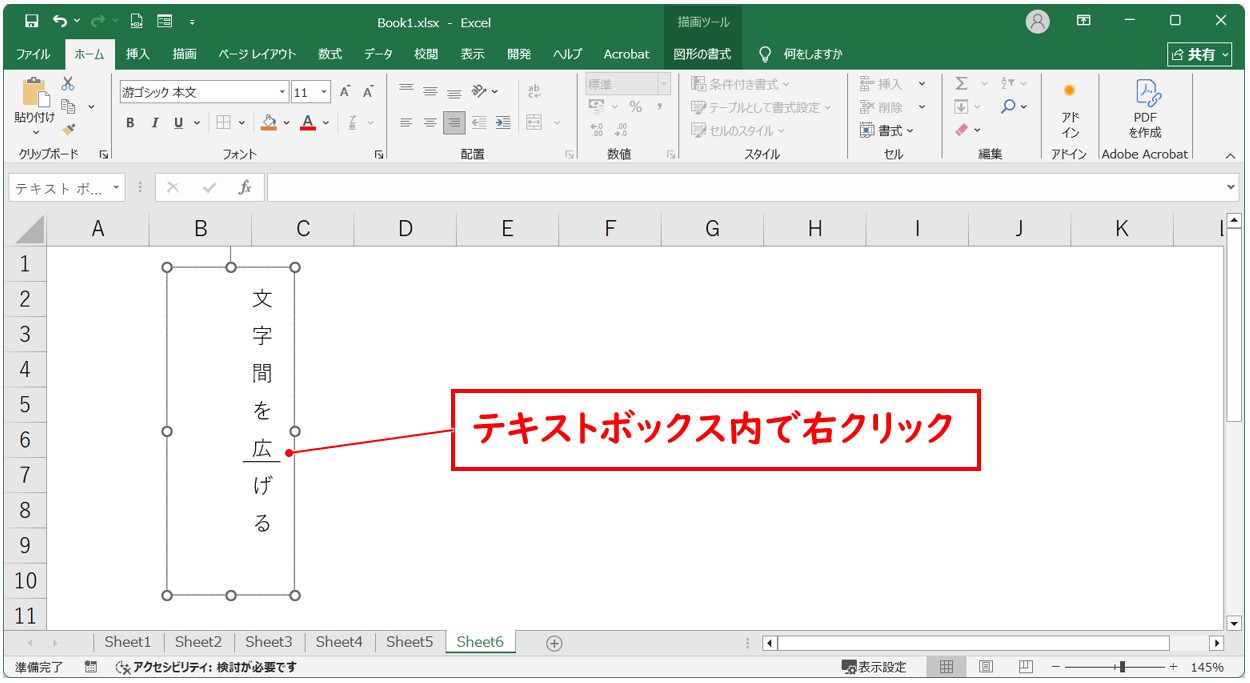Image resolution: width=1250 pixels, height=683 pixels.
Task: Switch to Page Layout view
Action: [x=986, y=667]
